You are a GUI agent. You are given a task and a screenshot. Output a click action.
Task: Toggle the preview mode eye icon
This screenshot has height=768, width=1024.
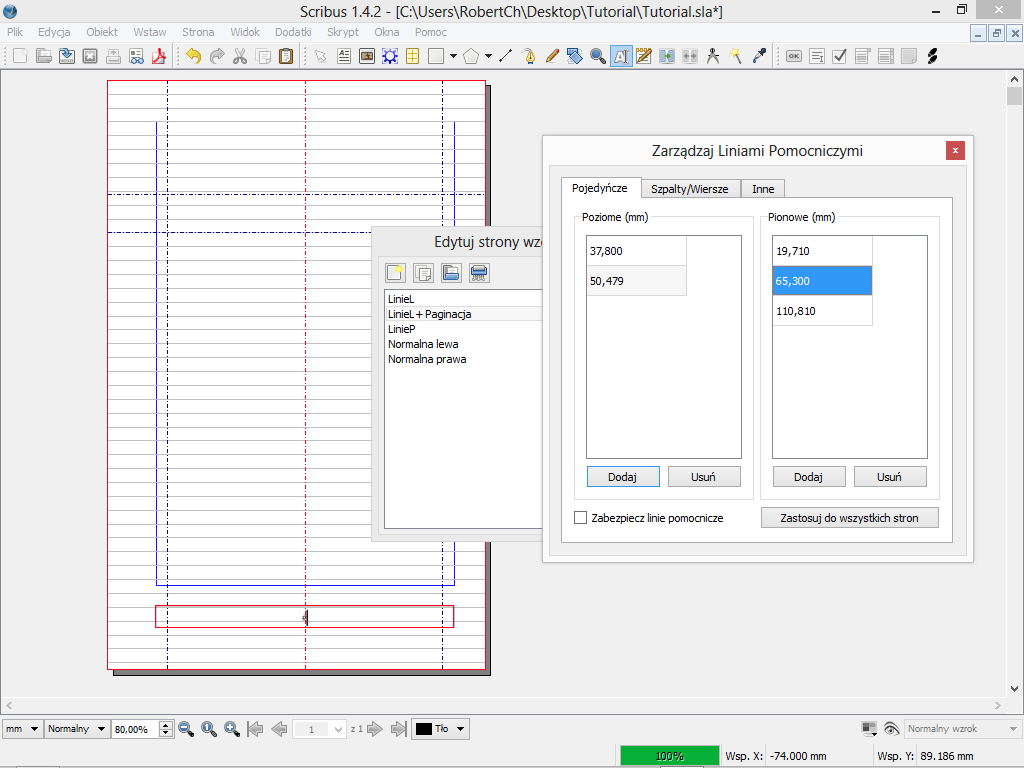890,729
